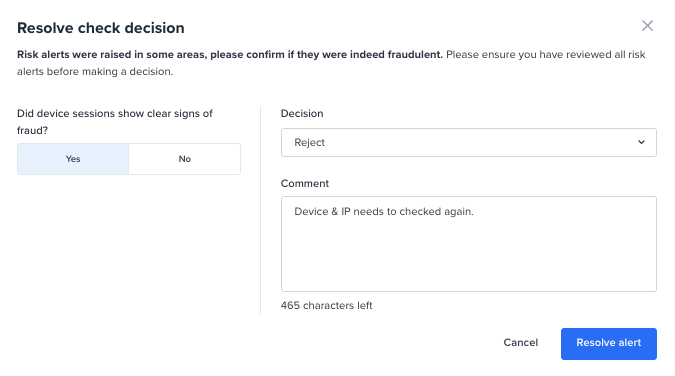Click the Resolve check decision title
This screenshot has height=376, width=675.
[101, 28]
